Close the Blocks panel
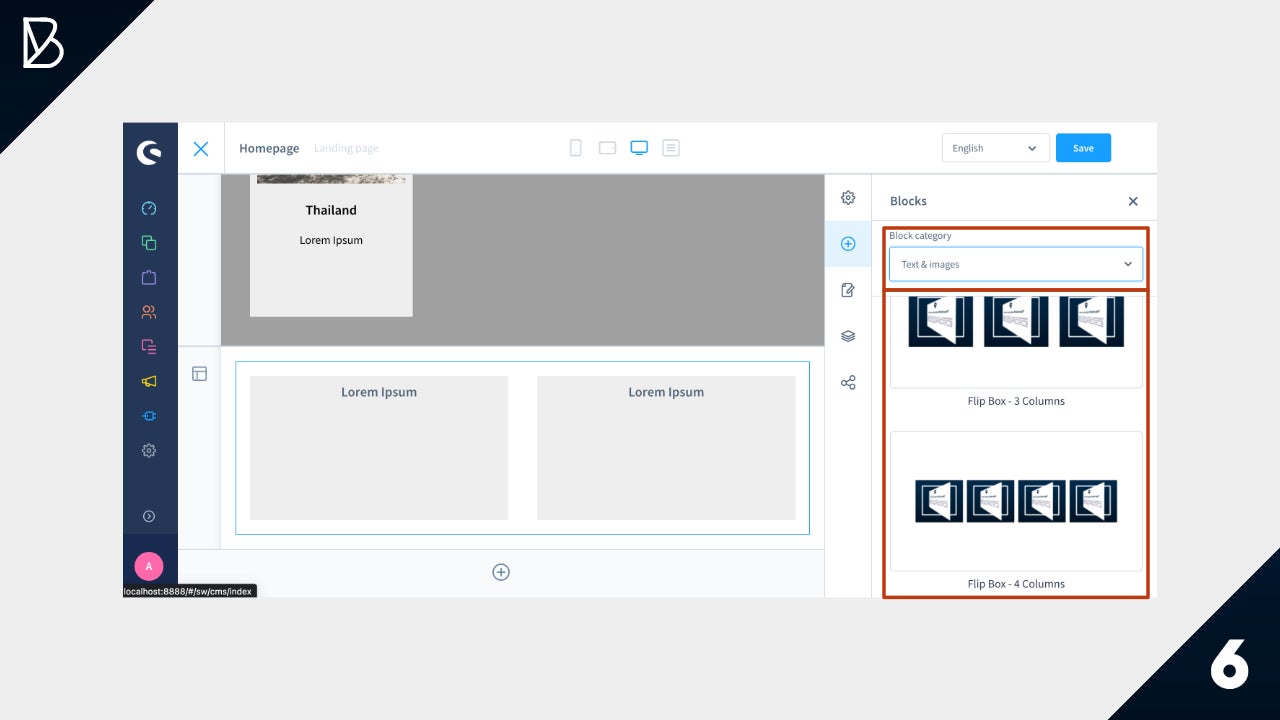1280x720 pixels. click(x=1133, y=201)
